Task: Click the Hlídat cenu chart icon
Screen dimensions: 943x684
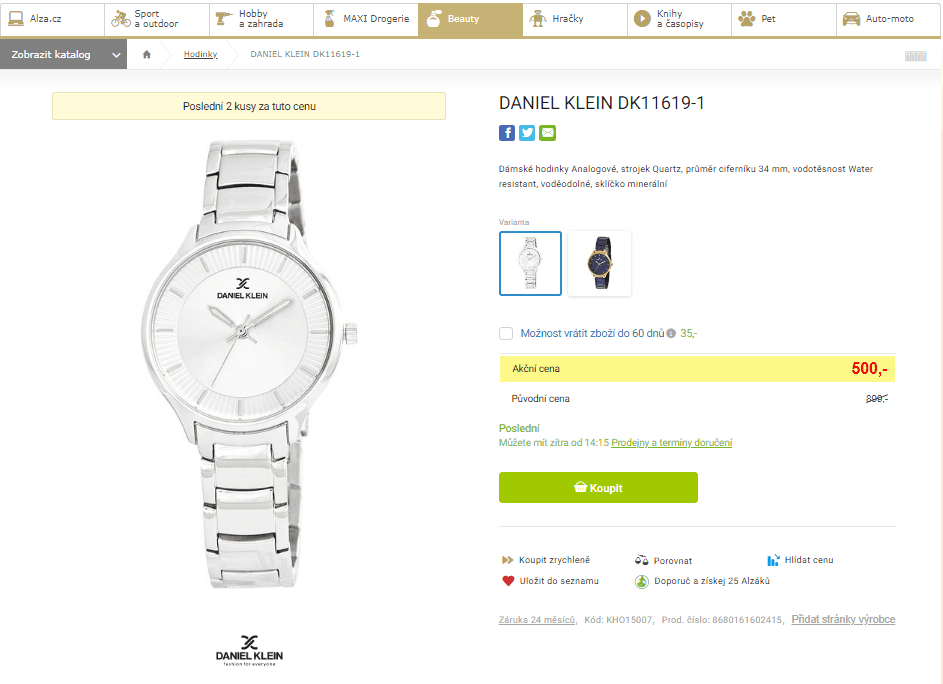Action: click(x=773, y=560)
